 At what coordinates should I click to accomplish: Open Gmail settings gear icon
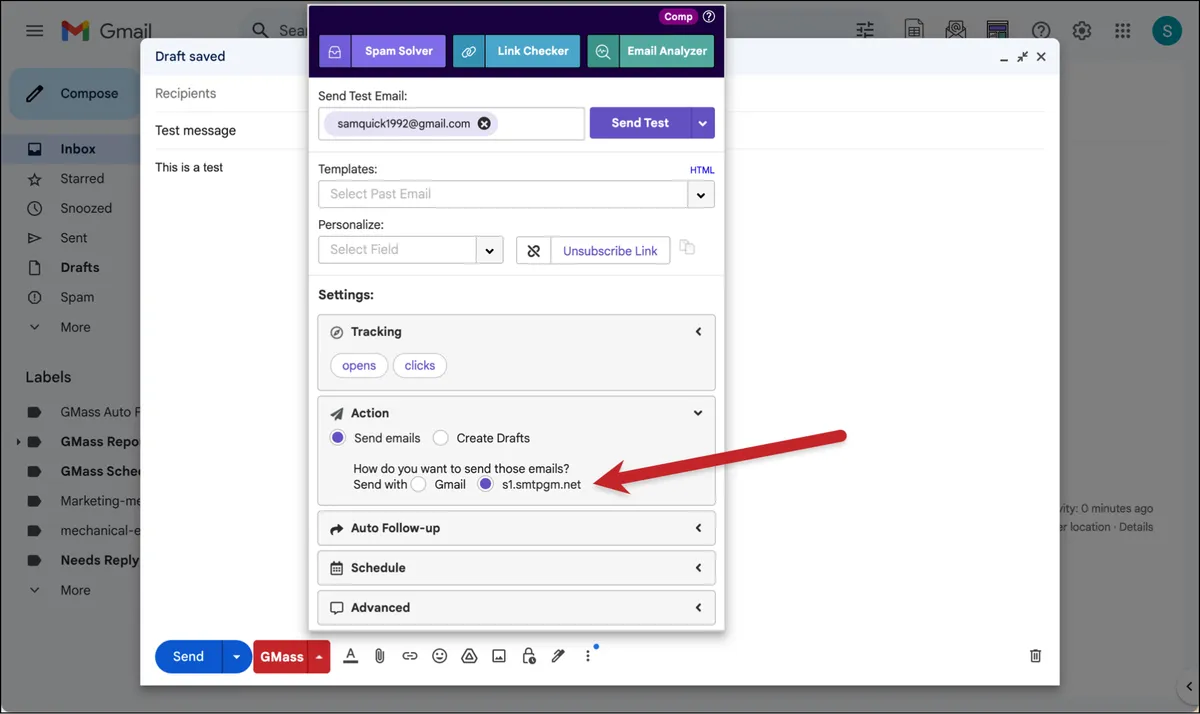point(1082,30)
